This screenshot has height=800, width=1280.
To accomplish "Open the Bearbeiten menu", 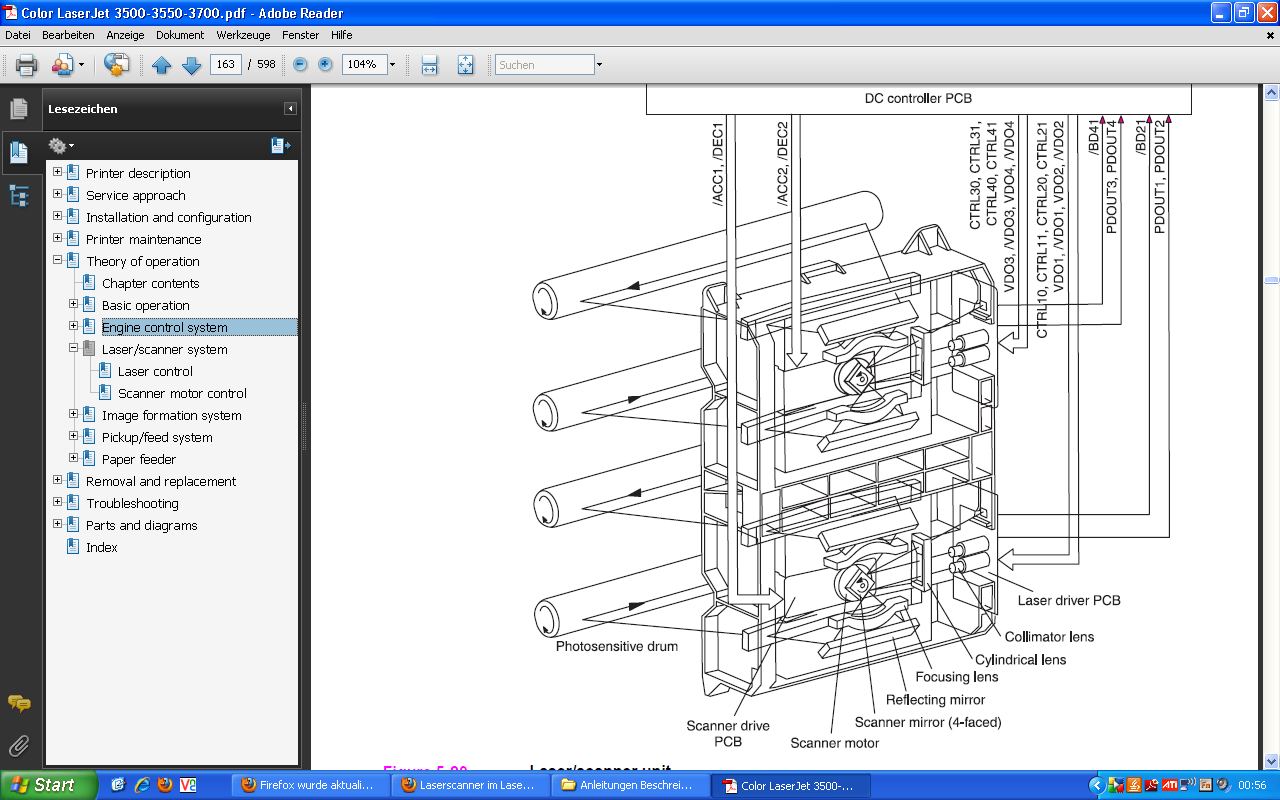I will 68,35.
